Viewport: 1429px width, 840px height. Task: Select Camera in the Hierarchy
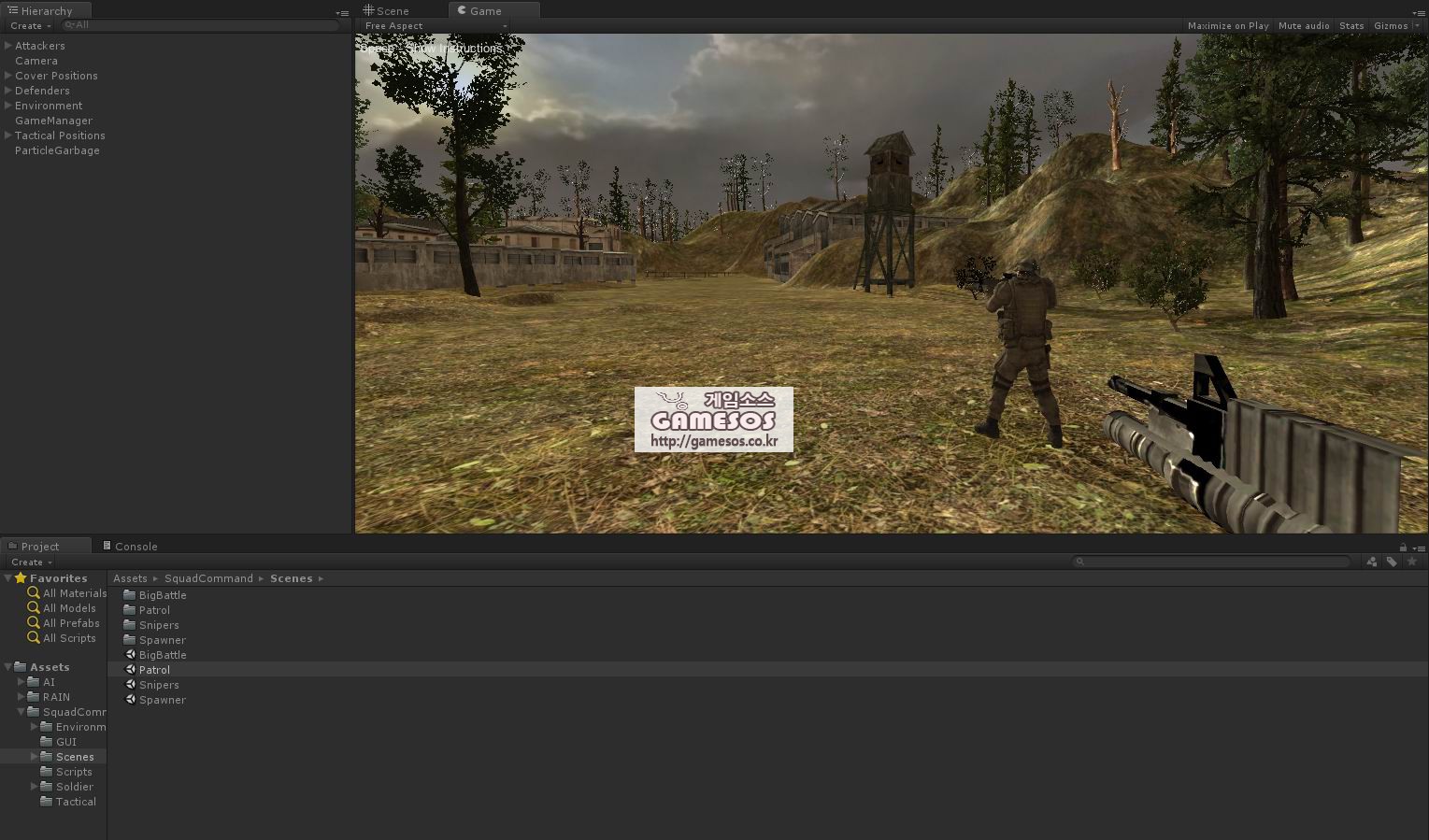pos(36,61)
